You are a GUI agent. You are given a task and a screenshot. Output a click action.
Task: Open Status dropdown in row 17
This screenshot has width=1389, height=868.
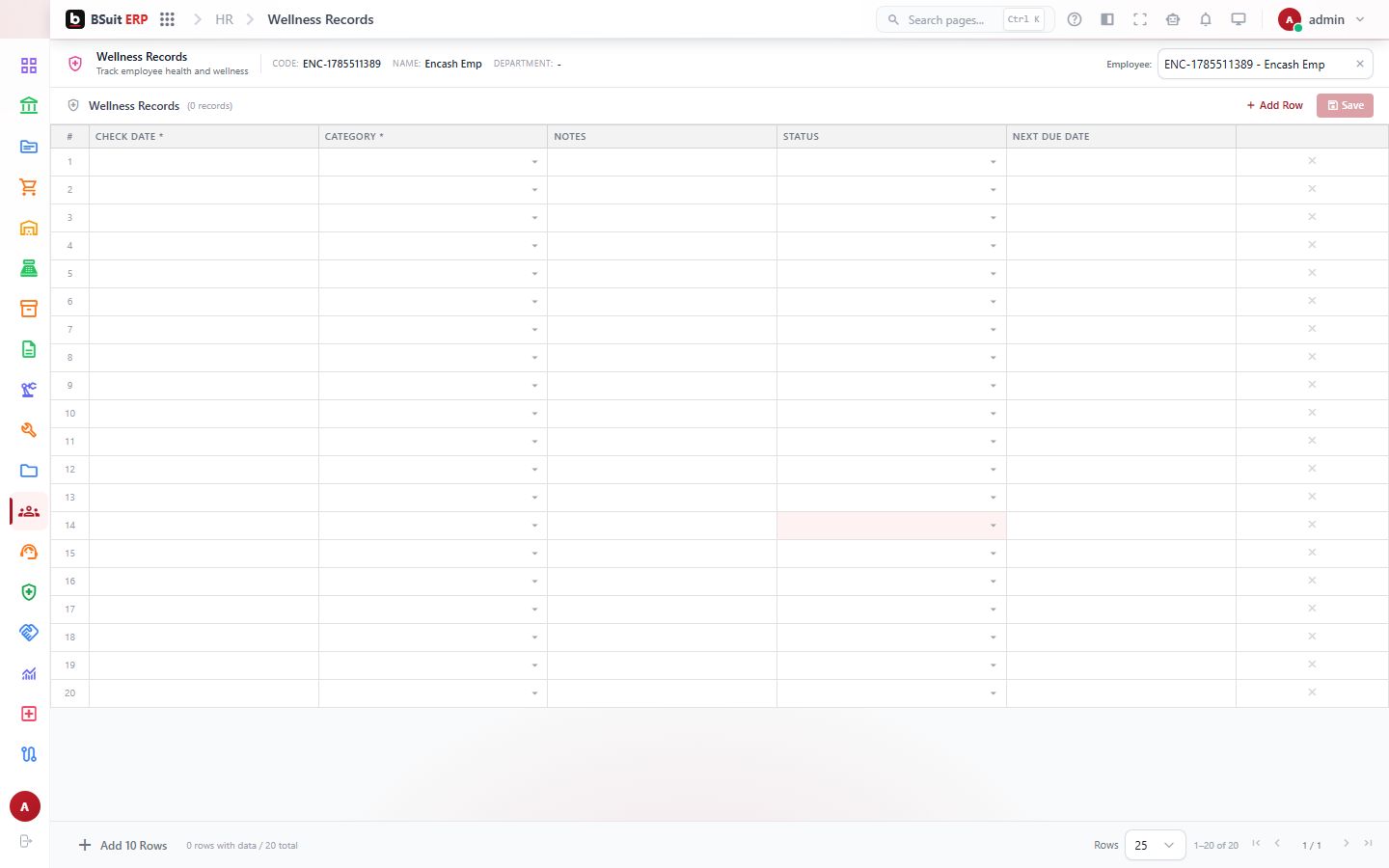point(993,610)
